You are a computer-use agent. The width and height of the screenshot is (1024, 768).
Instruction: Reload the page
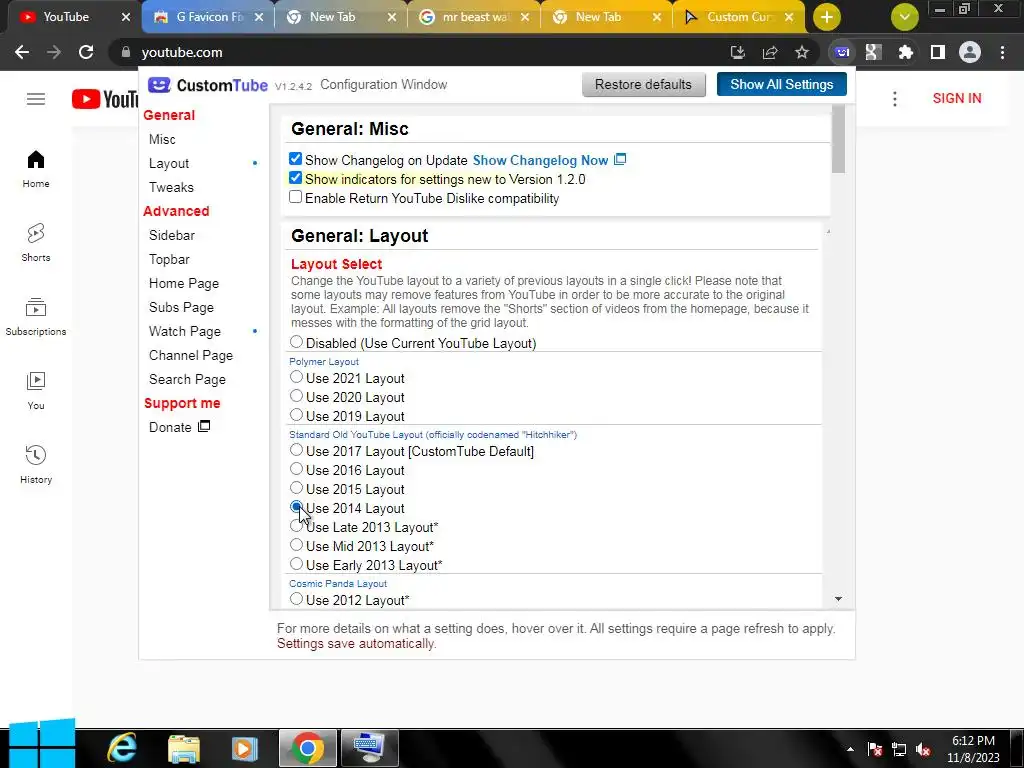point(86,52)
